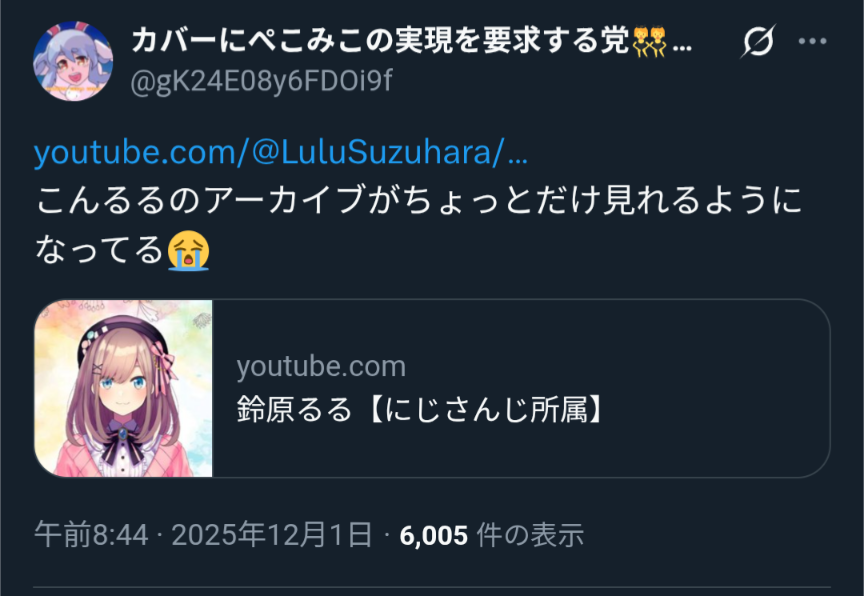
Task: Click the 件の表示 views label
Action: pos(530,535)
